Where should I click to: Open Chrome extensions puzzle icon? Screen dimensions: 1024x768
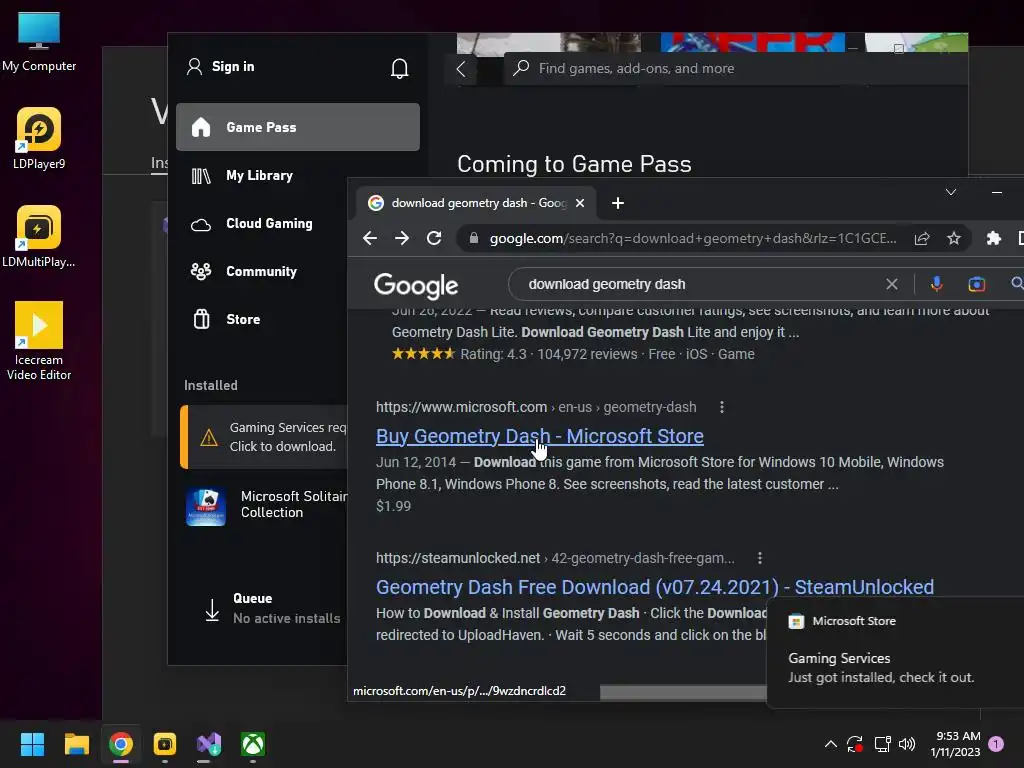click(993, 238)
